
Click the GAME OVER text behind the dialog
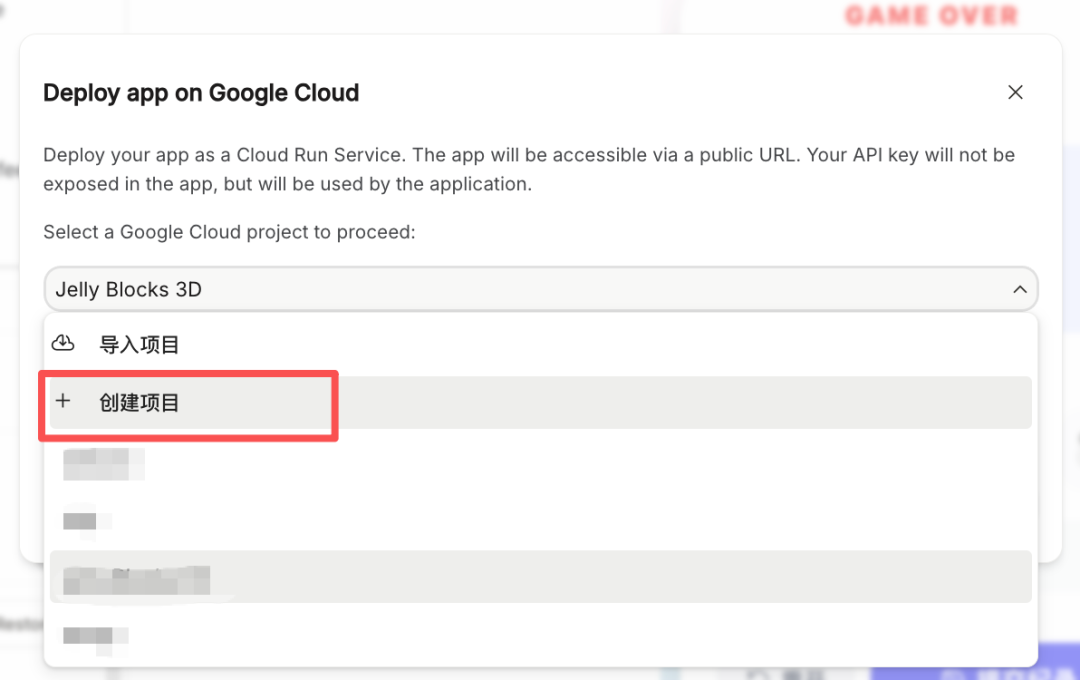pyautogui.click(x=931, y=16)
